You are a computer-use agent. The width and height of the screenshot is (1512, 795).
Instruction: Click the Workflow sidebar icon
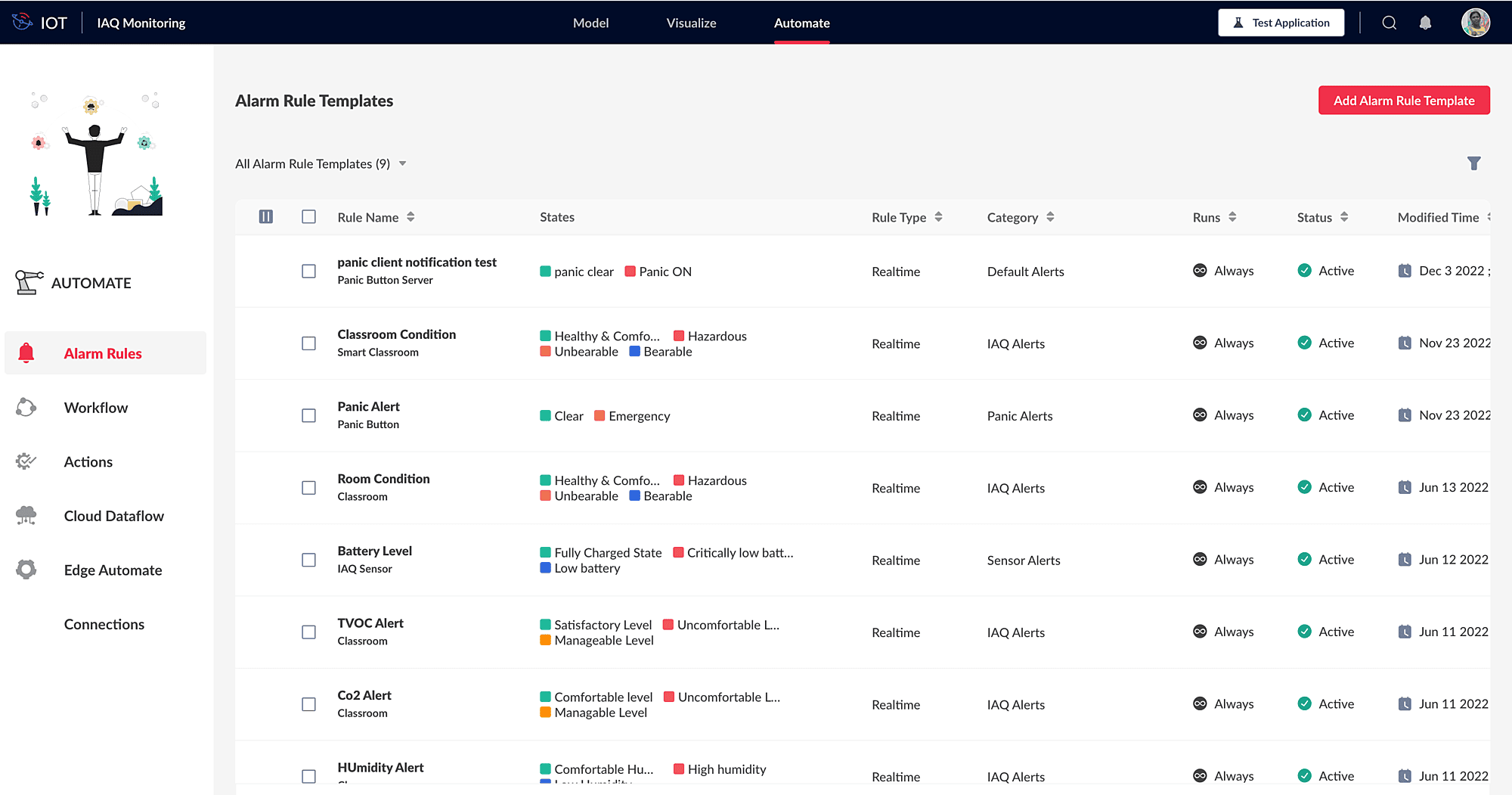[x=26, y=408]
